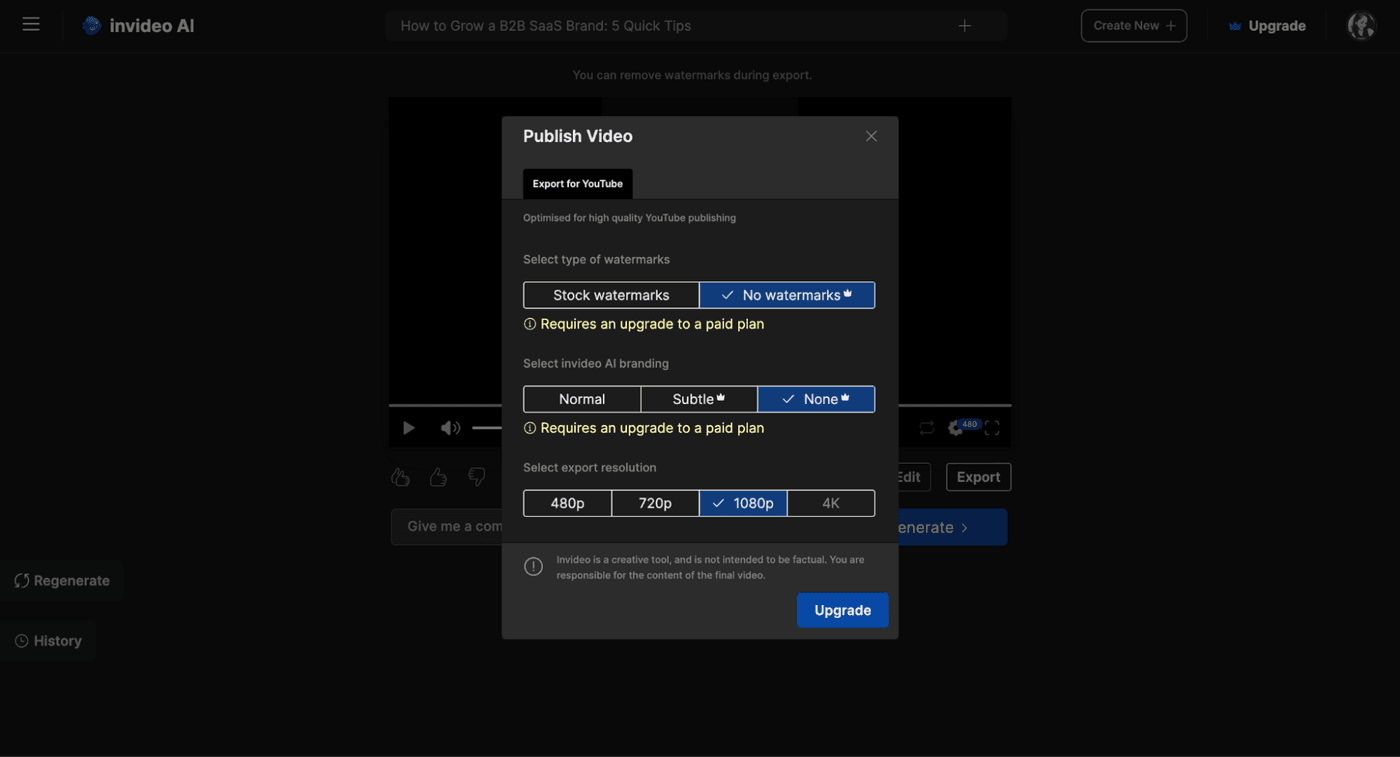The image size is (1400, 757).
Task: Select the Stock watermarks option
Action: 611,295
